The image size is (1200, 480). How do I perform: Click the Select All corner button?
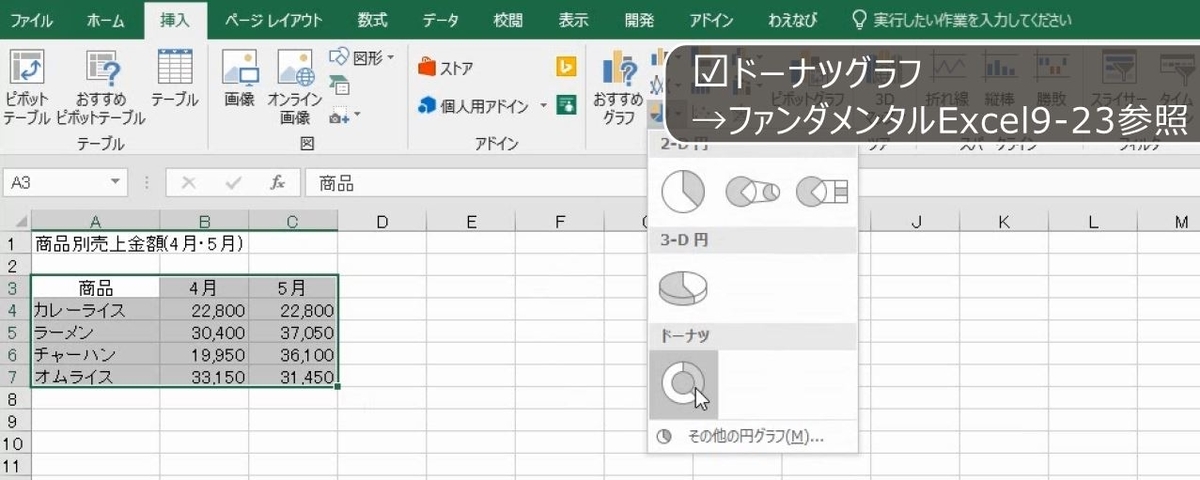[15, 221]
